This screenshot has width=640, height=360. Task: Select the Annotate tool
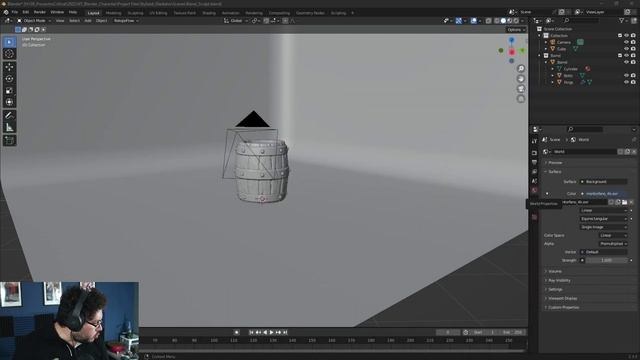[x=9, y=116]
